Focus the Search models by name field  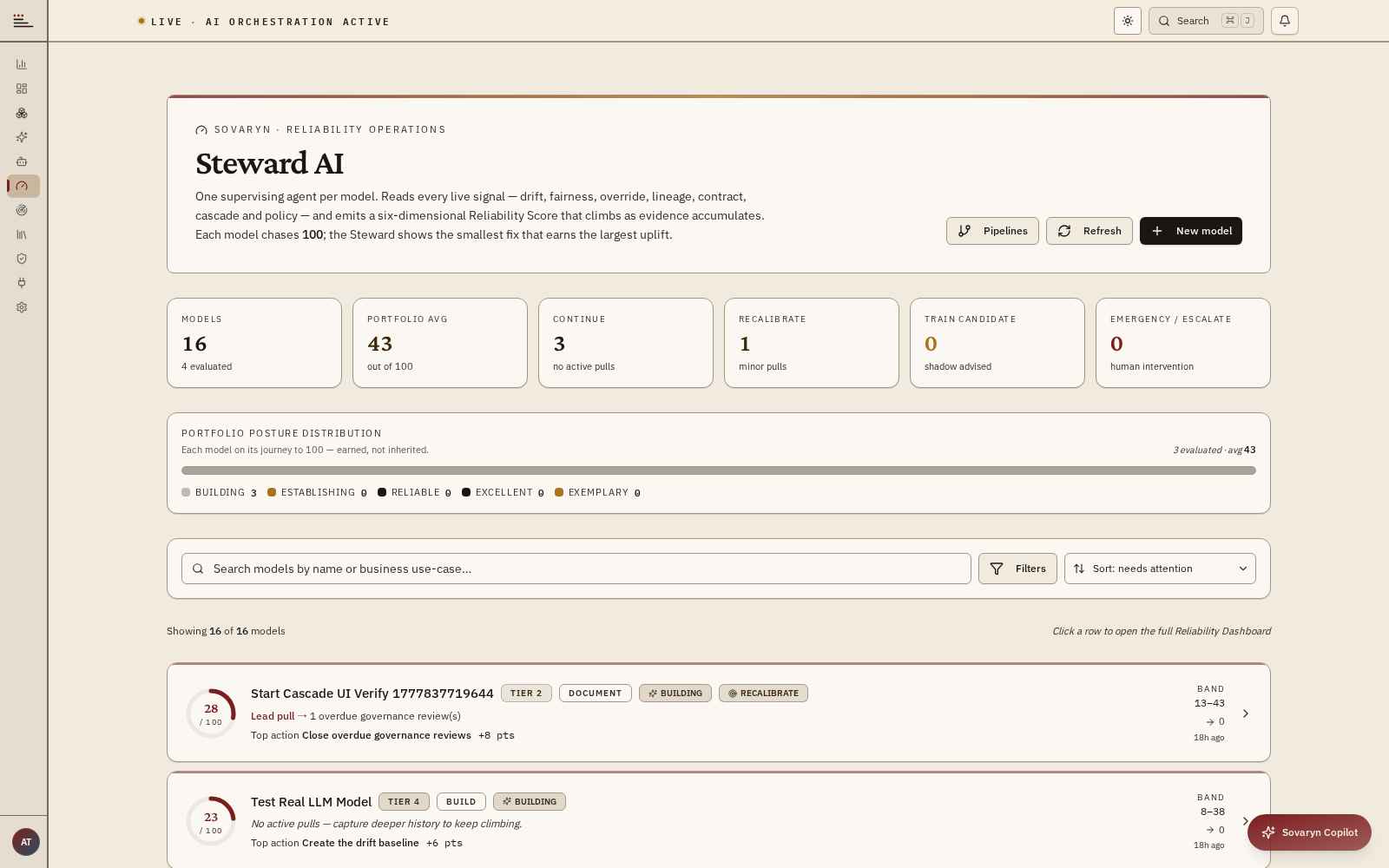click(576, 569)
